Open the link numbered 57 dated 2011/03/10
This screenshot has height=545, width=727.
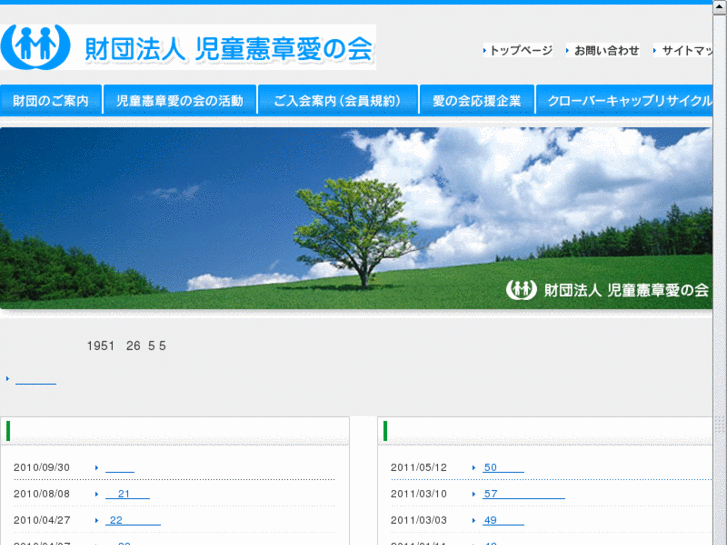523,493
